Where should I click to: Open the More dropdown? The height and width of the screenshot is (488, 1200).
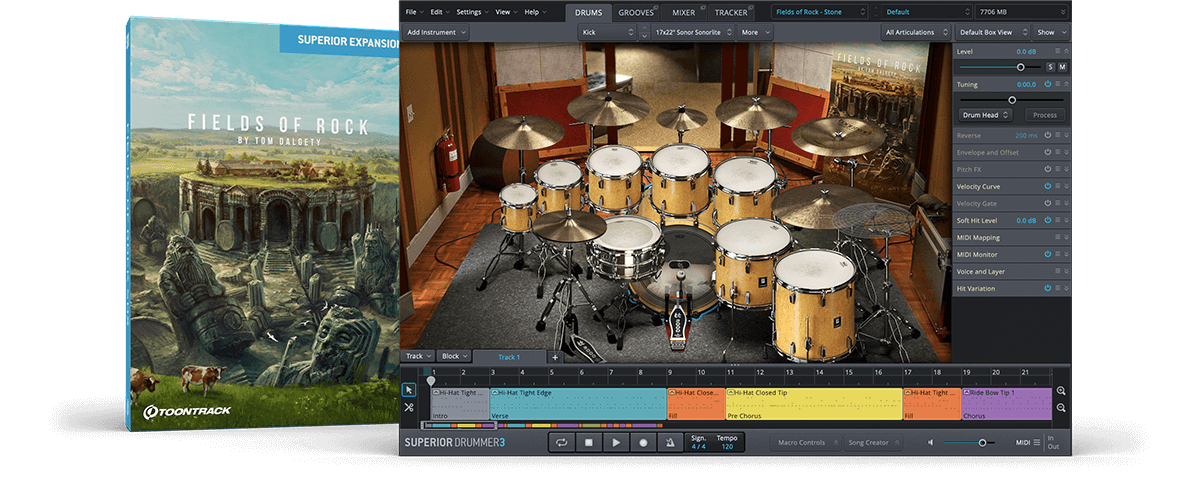[755, 32]
